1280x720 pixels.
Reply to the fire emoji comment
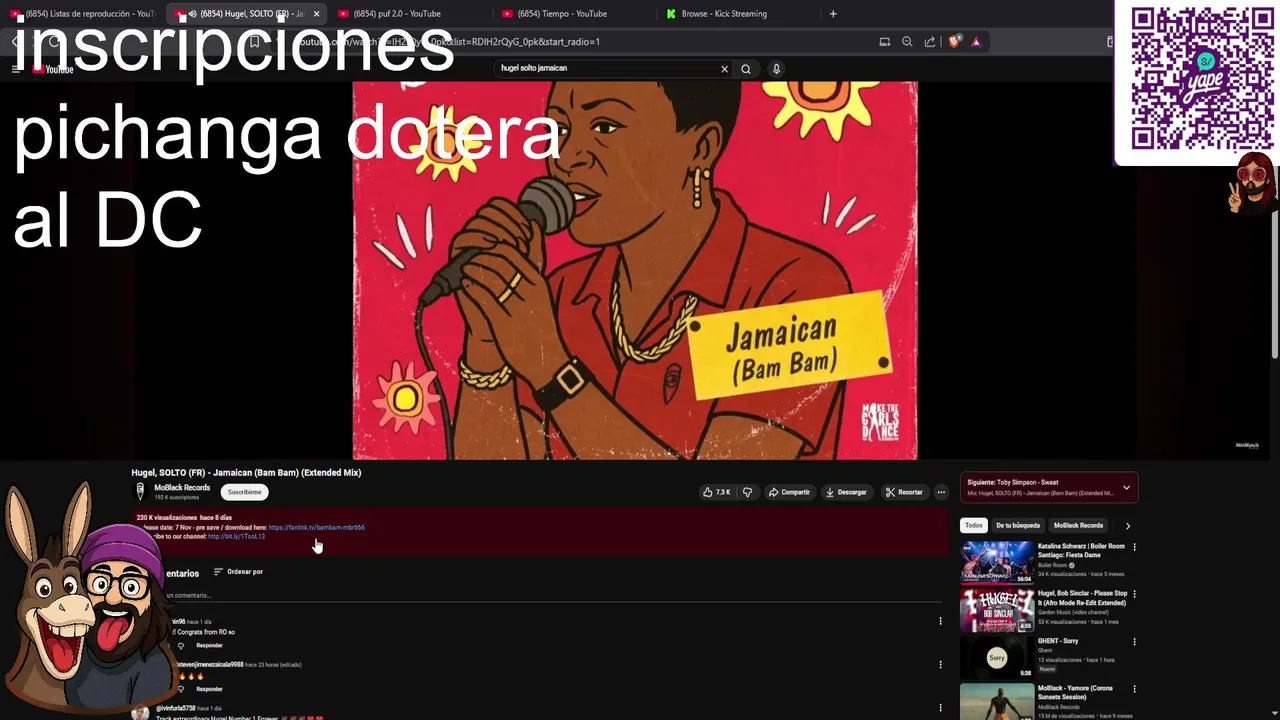pyautogui.click(x=209, y=689)
